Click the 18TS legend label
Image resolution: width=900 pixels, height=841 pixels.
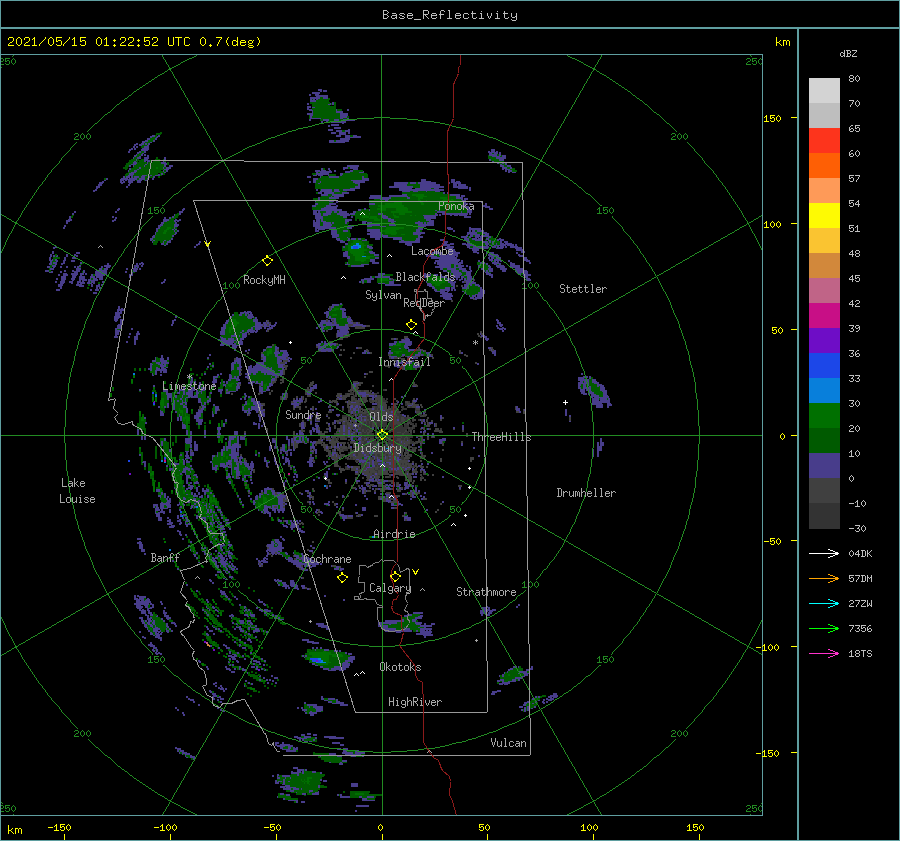coord(860,653)
